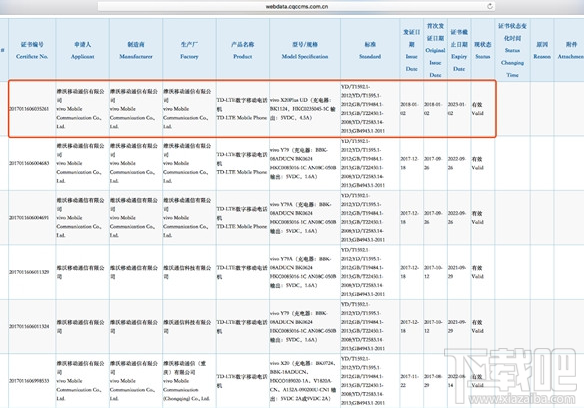Click the Factory column header
This screenshot has width=584, height=409.
189,50
